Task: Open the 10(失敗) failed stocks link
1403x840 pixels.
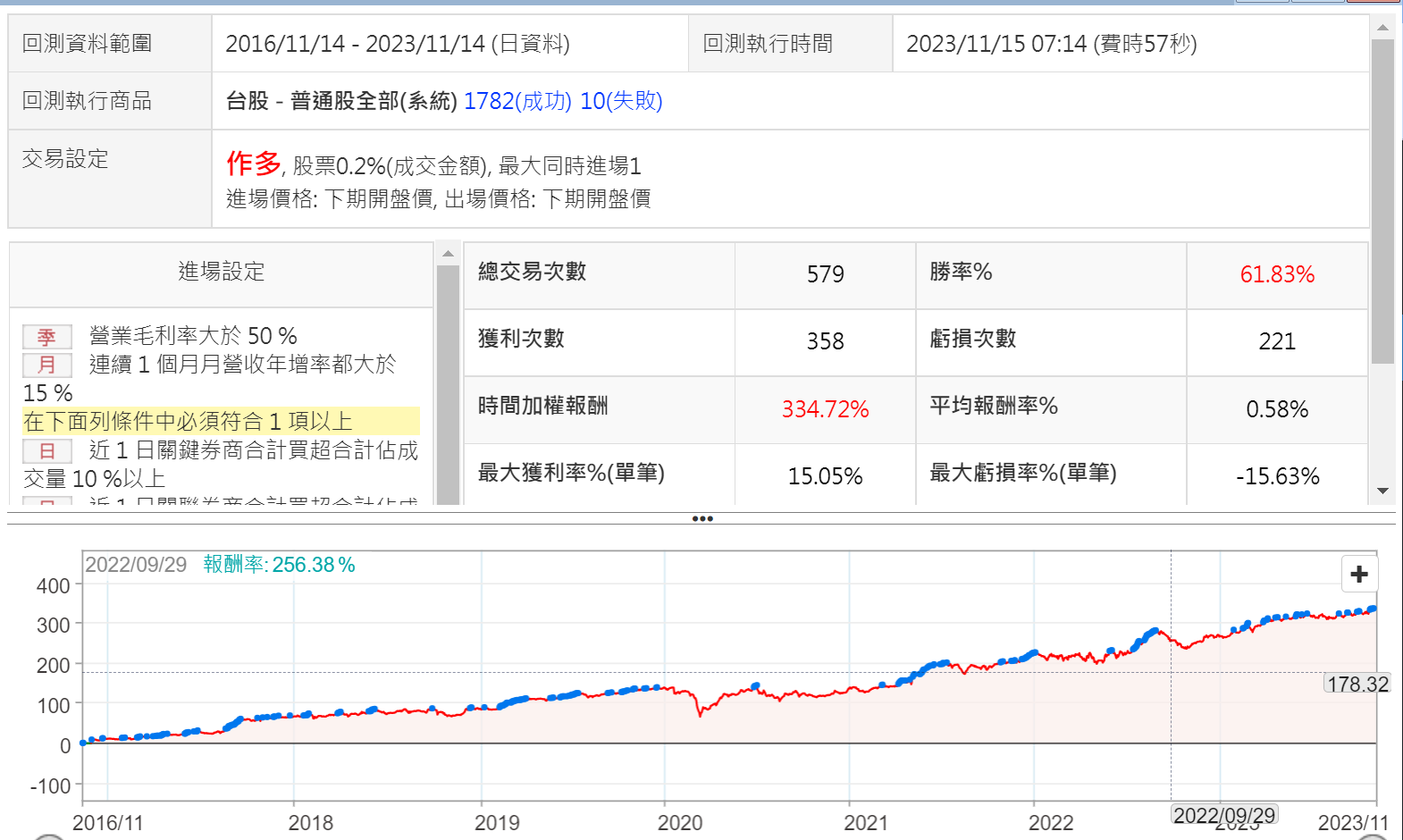Action: tap(621, 101)
